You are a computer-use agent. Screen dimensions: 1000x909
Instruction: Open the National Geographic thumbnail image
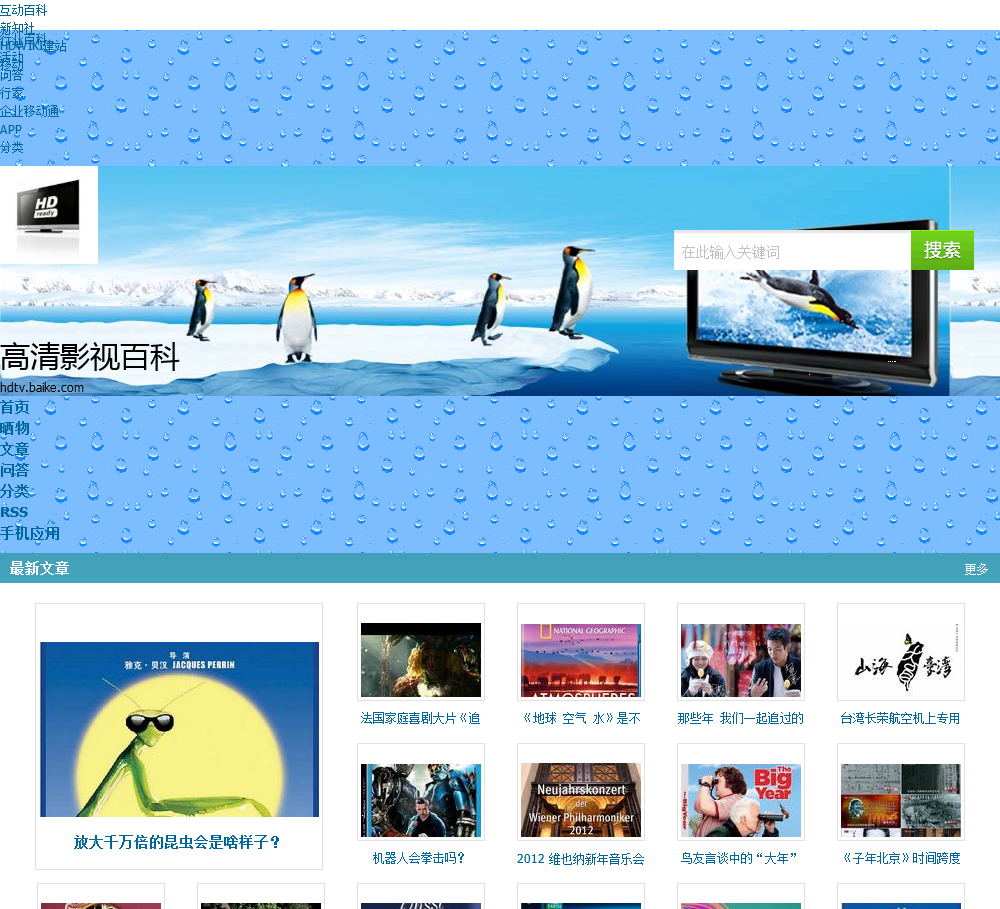coord(581,660)
